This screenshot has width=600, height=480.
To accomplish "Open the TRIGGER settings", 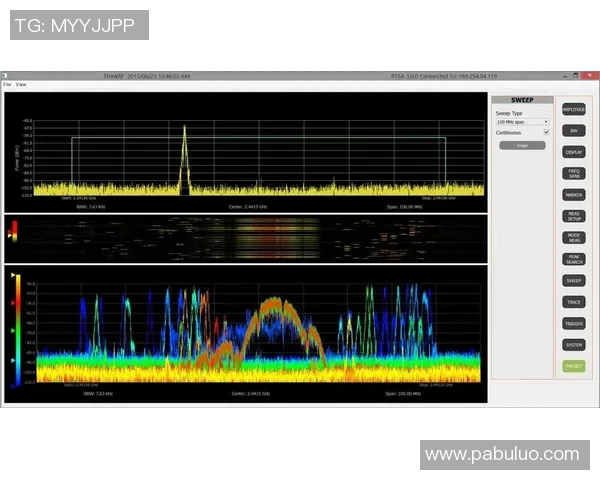I will tap(574, 323).
